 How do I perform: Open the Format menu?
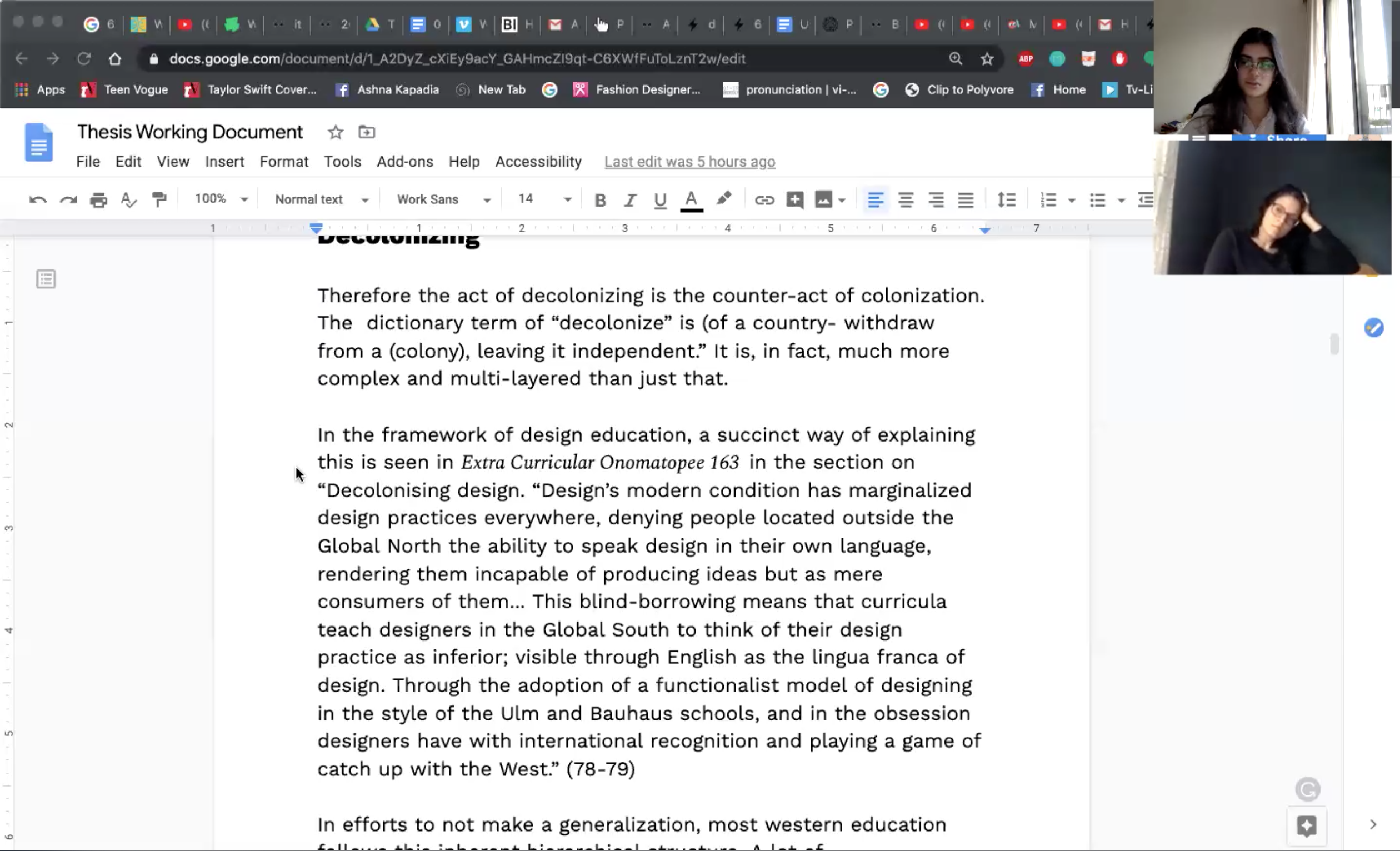pos(284,162)
